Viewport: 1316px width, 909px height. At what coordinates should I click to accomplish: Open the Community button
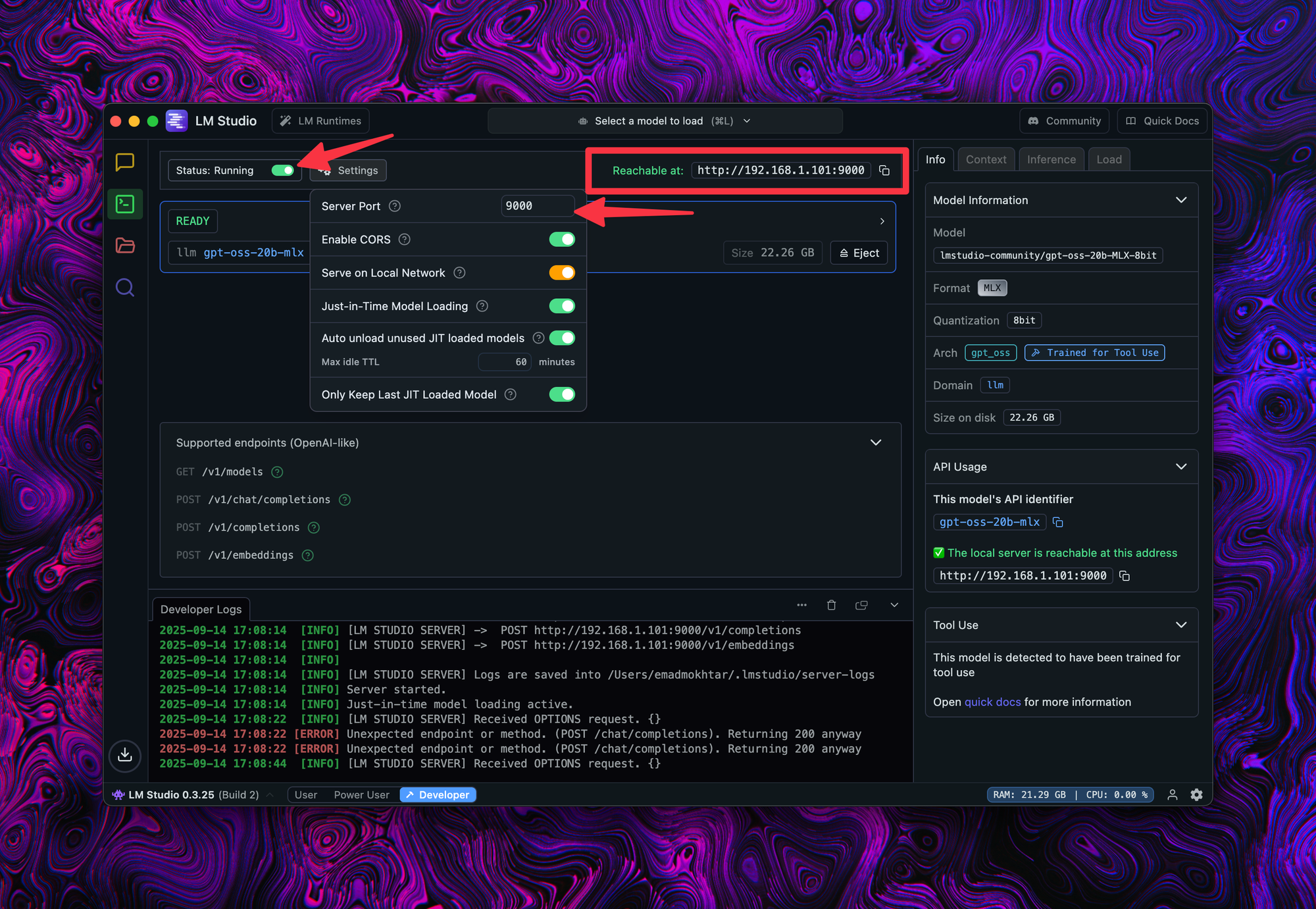tap(1064, 121)
